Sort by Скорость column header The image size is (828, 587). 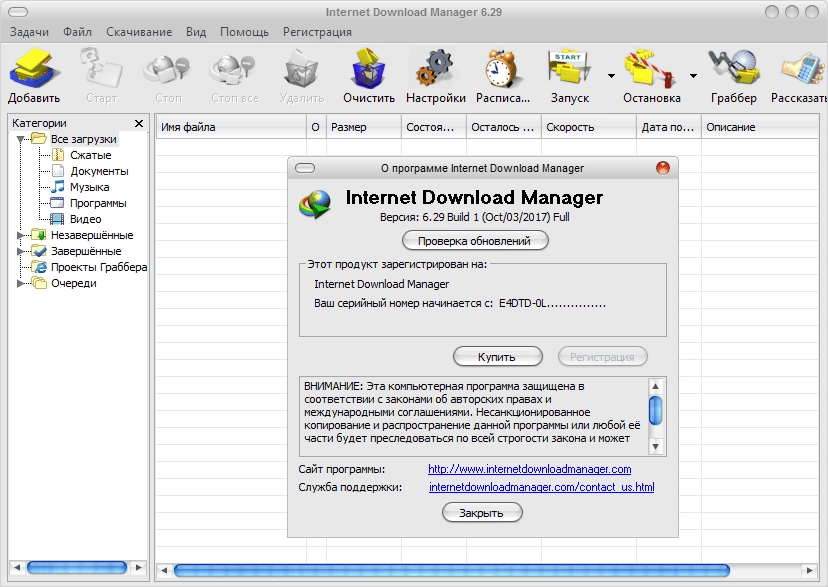click(589, 127)
